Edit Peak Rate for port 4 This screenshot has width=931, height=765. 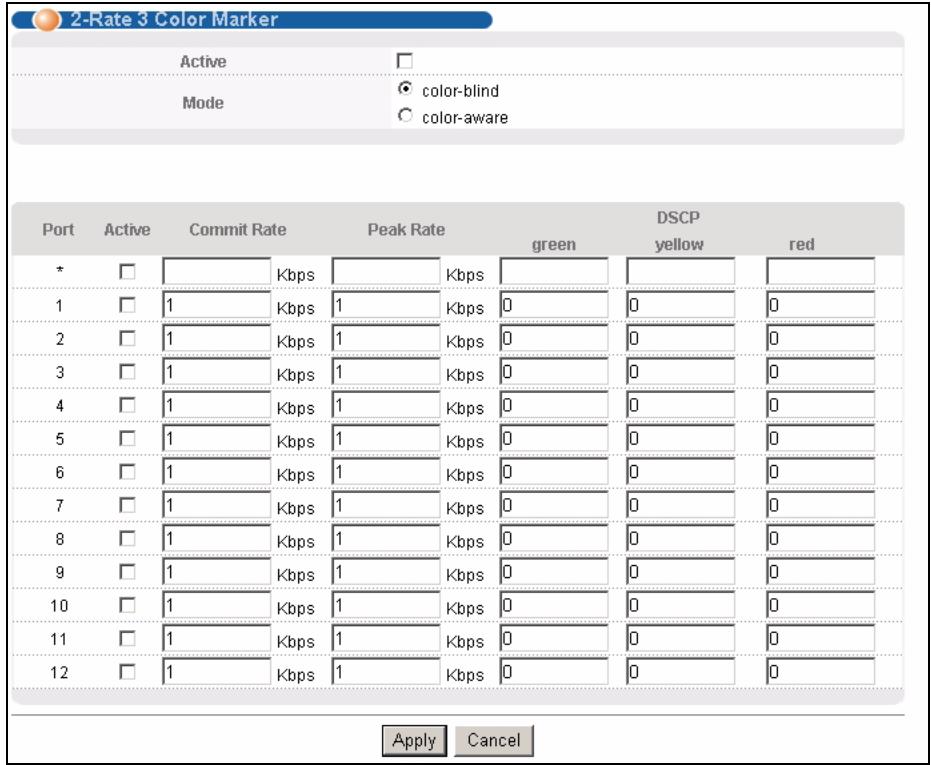386,405
